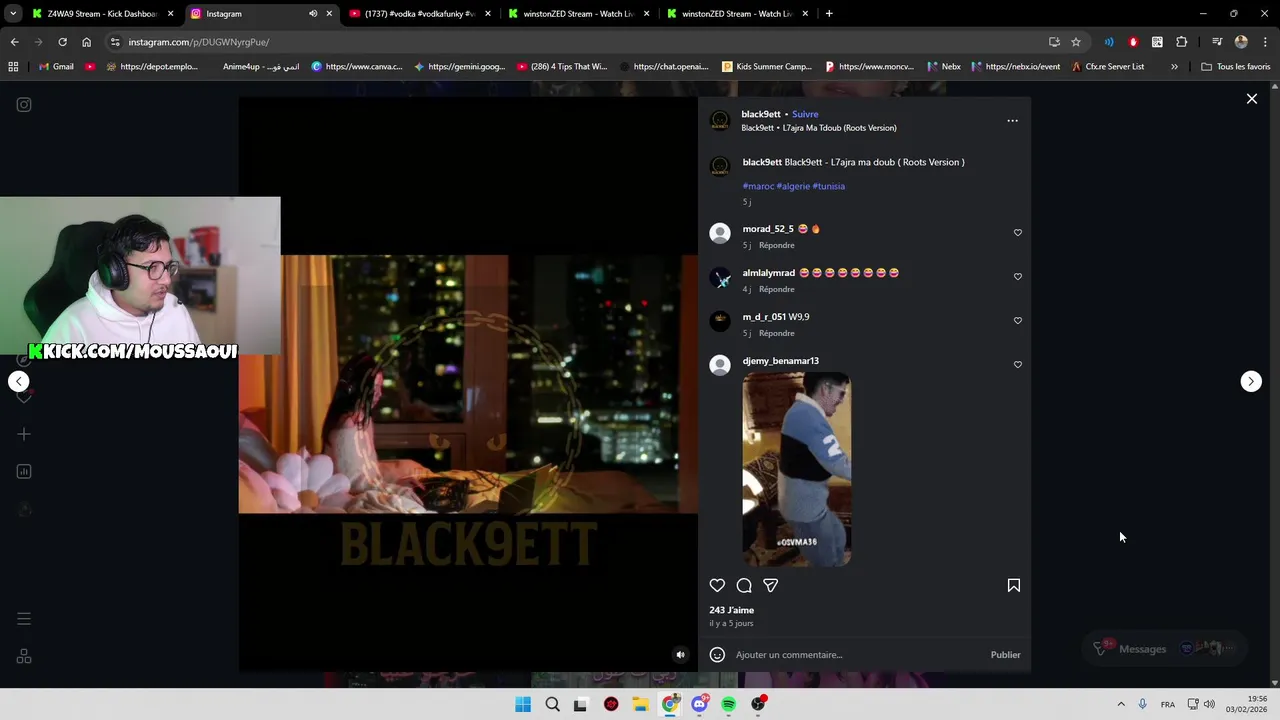Open the #tunisia hashtag

click(x=828, y=186)
